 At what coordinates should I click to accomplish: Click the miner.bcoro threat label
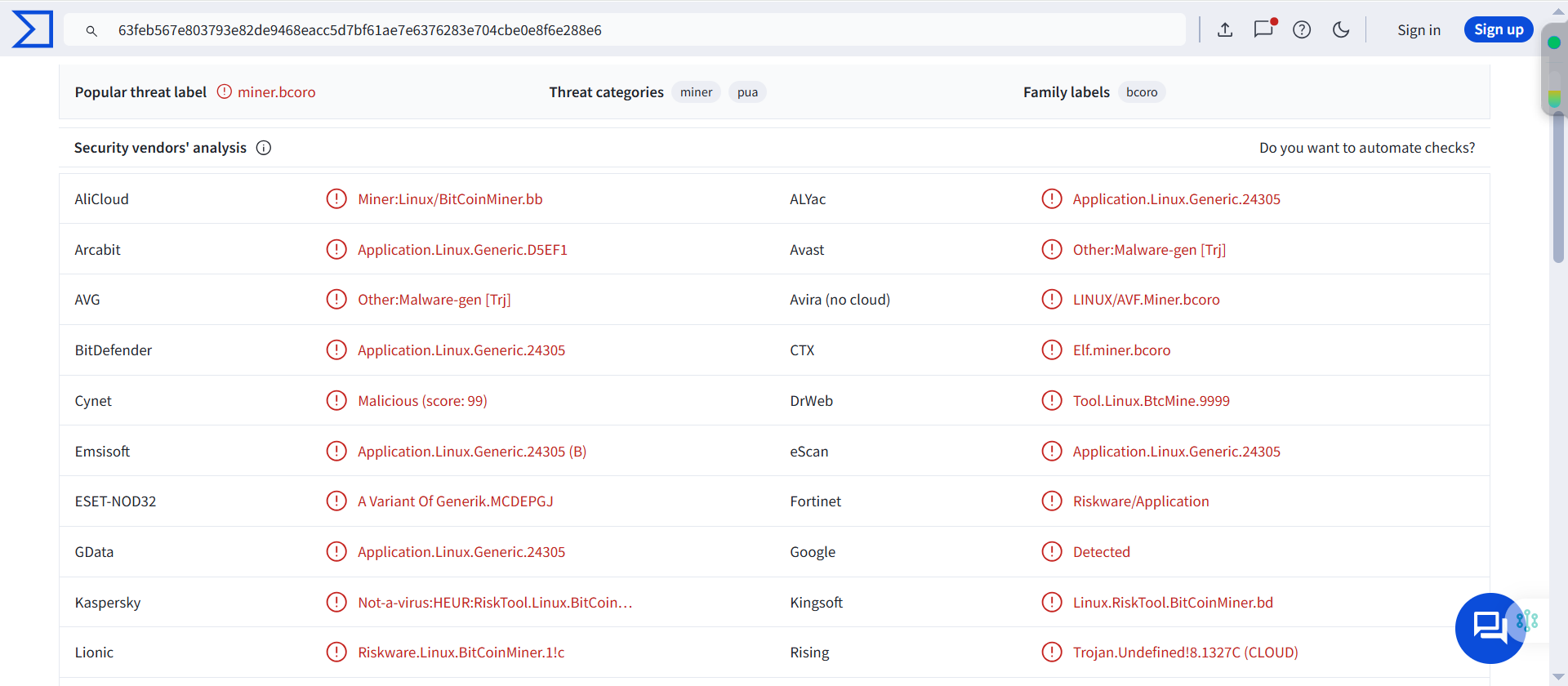pos(276,92)
